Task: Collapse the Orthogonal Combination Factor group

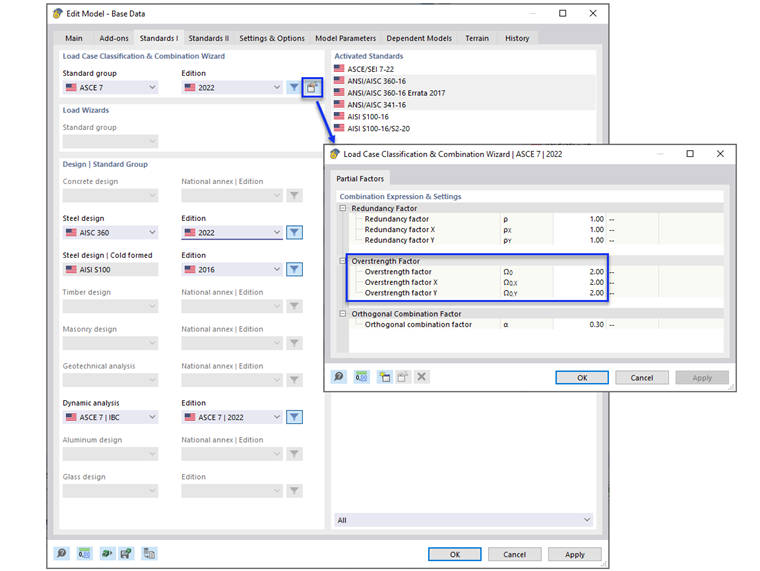Action: (343, 314)
